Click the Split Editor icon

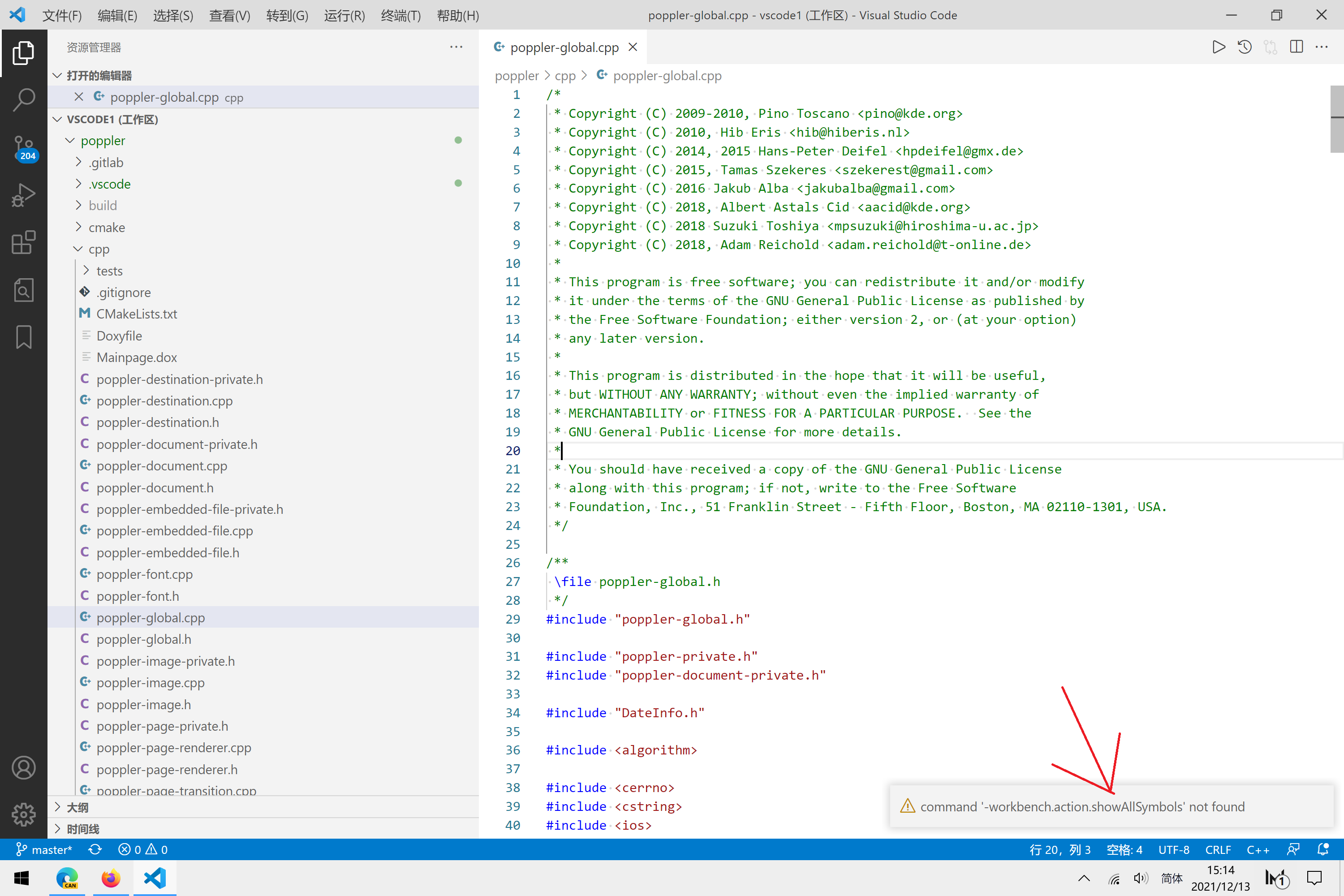click(1296, 47)
